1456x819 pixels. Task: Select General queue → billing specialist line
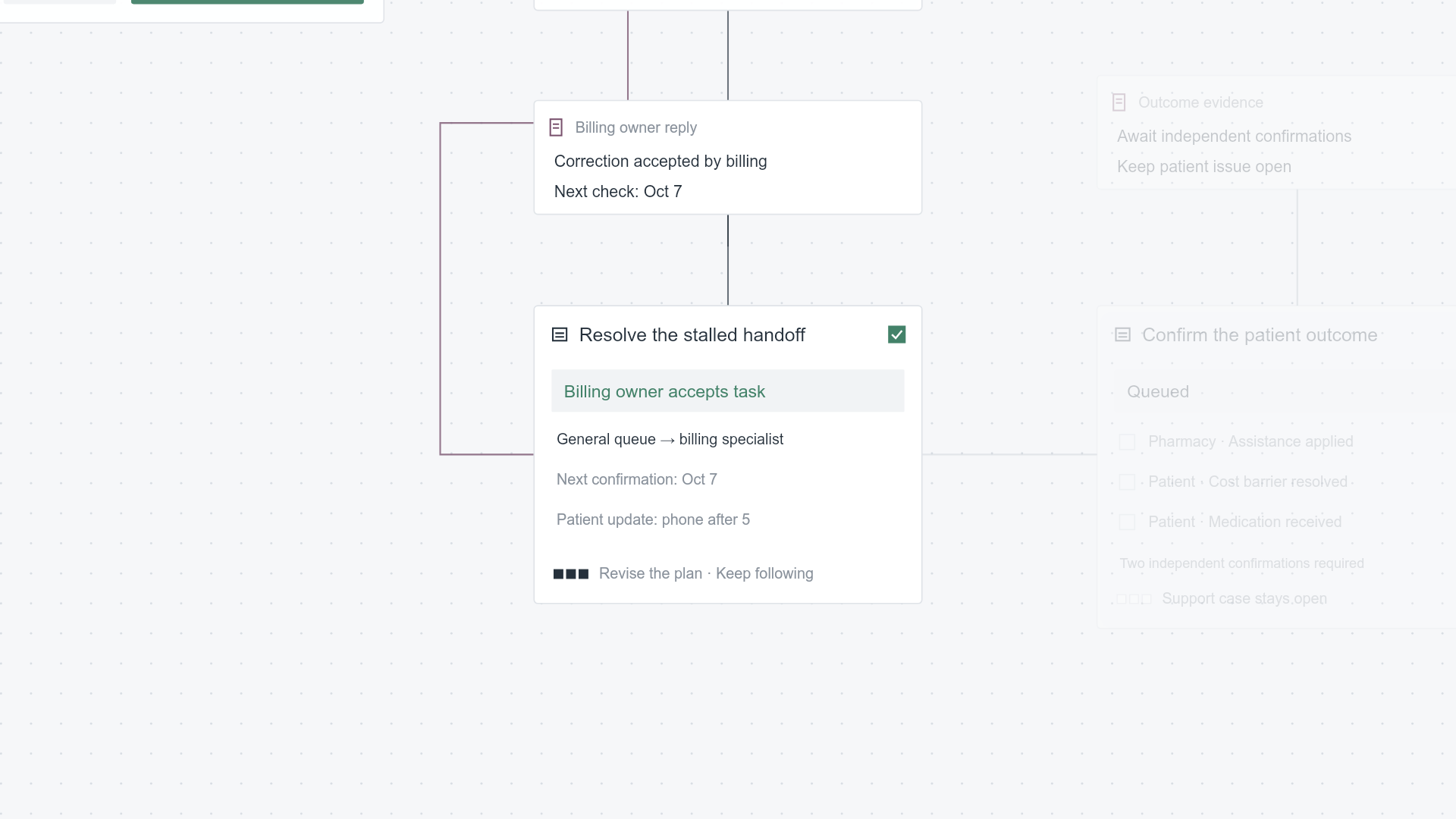[x=670, y=439]
